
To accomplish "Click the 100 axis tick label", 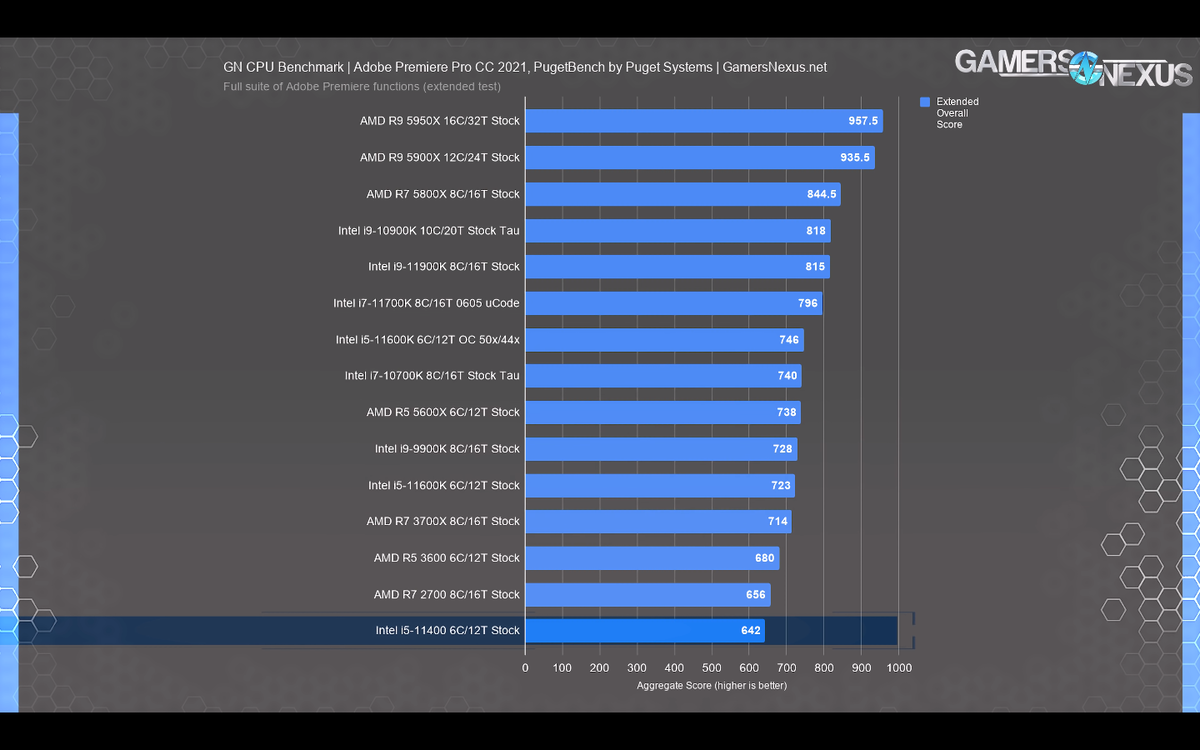I will tap(562, 668).
